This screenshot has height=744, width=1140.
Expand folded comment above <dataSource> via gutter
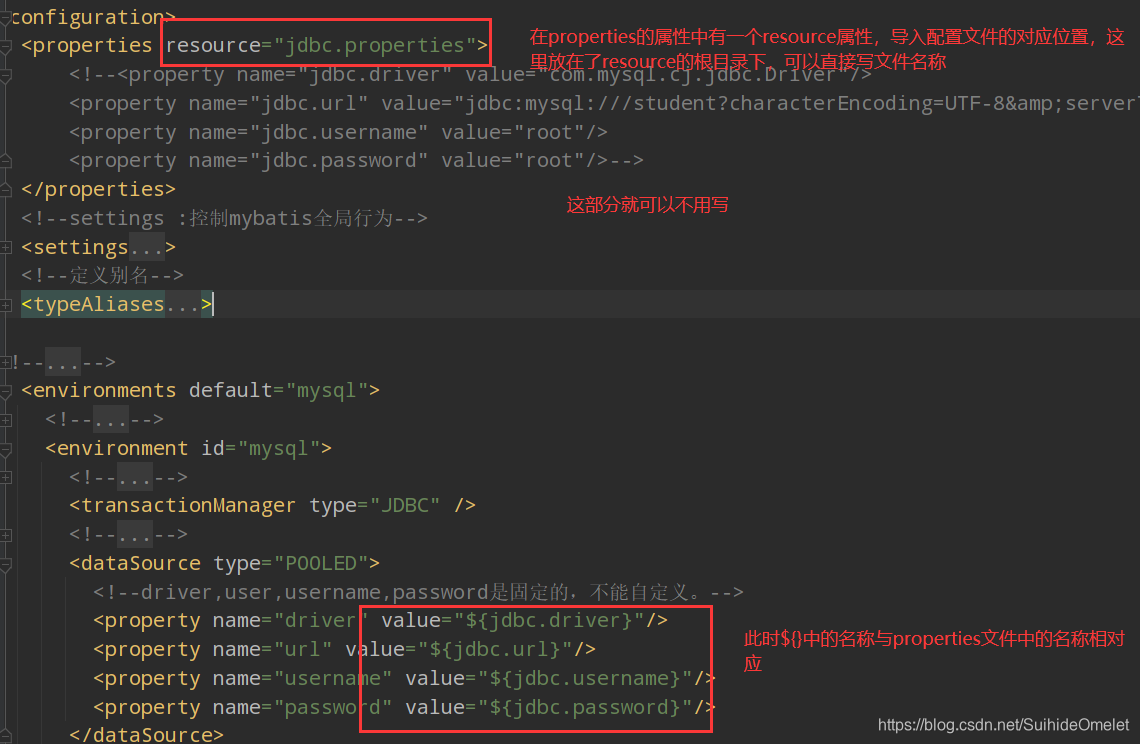6,535
